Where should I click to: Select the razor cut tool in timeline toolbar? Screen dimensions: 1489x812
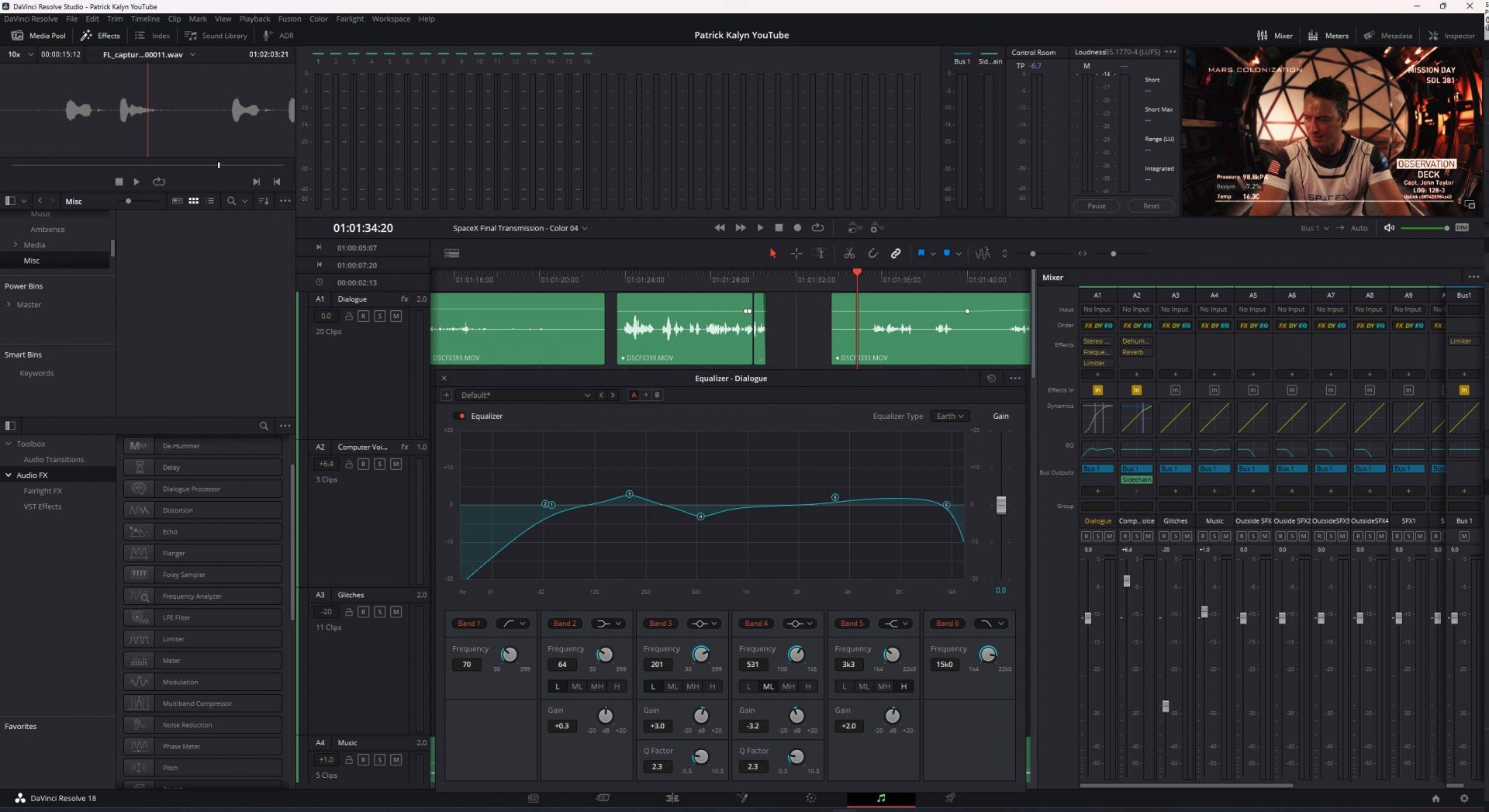click(849, 253)
